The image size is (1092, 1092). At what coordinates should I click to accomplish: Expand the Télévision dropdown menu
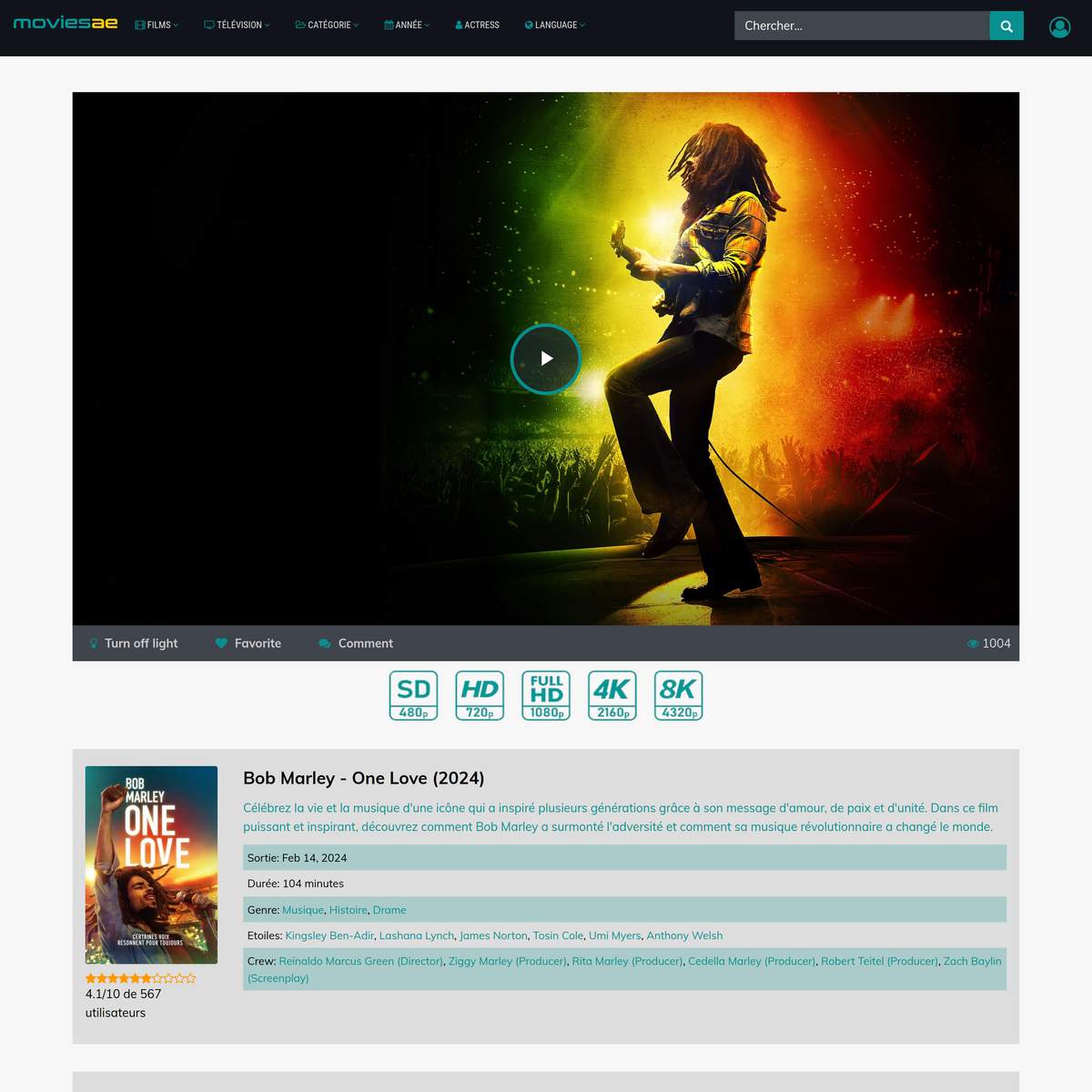pos(237,25)
